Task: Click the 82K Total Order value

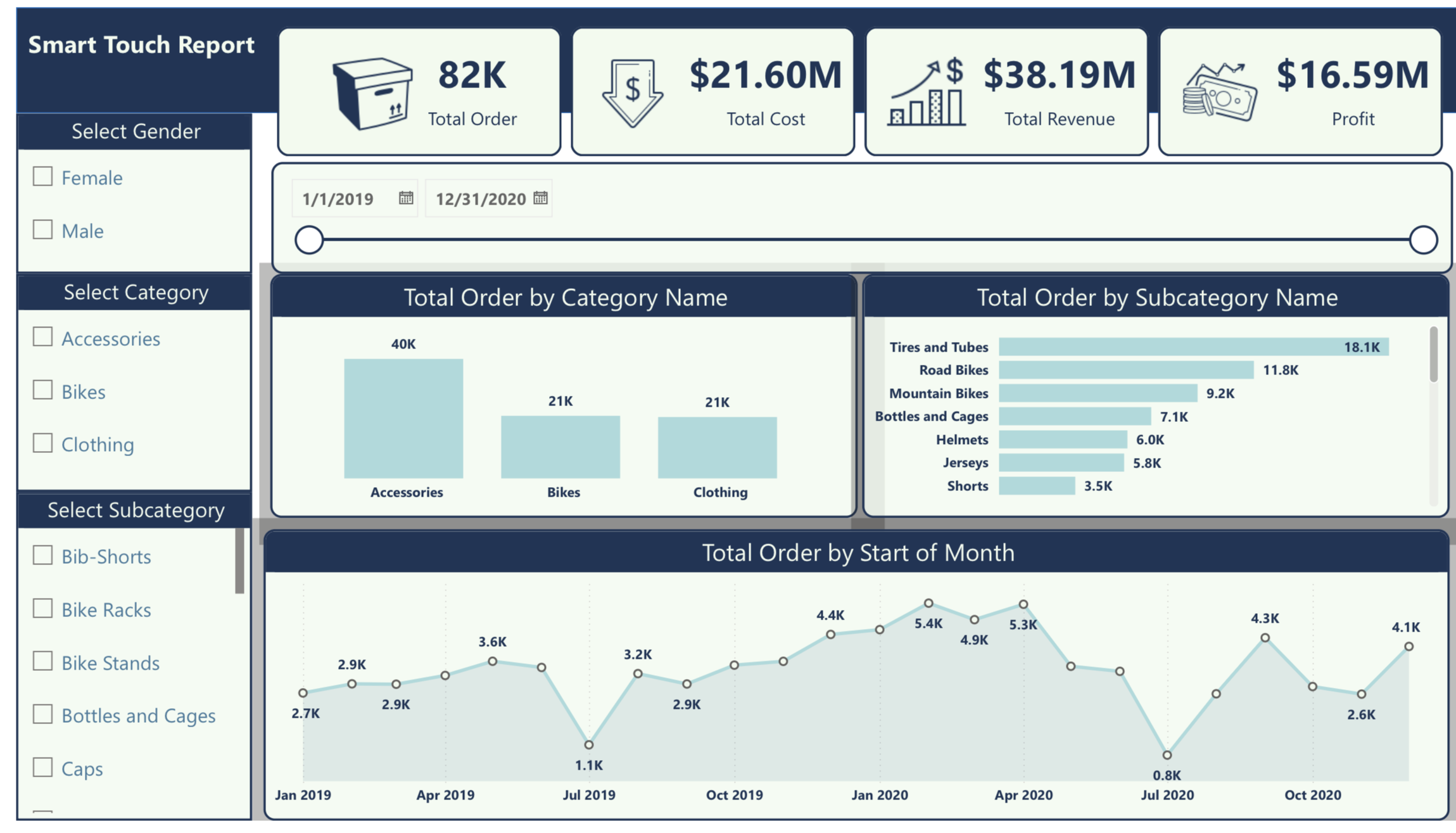Action: [x=472, y=75]
